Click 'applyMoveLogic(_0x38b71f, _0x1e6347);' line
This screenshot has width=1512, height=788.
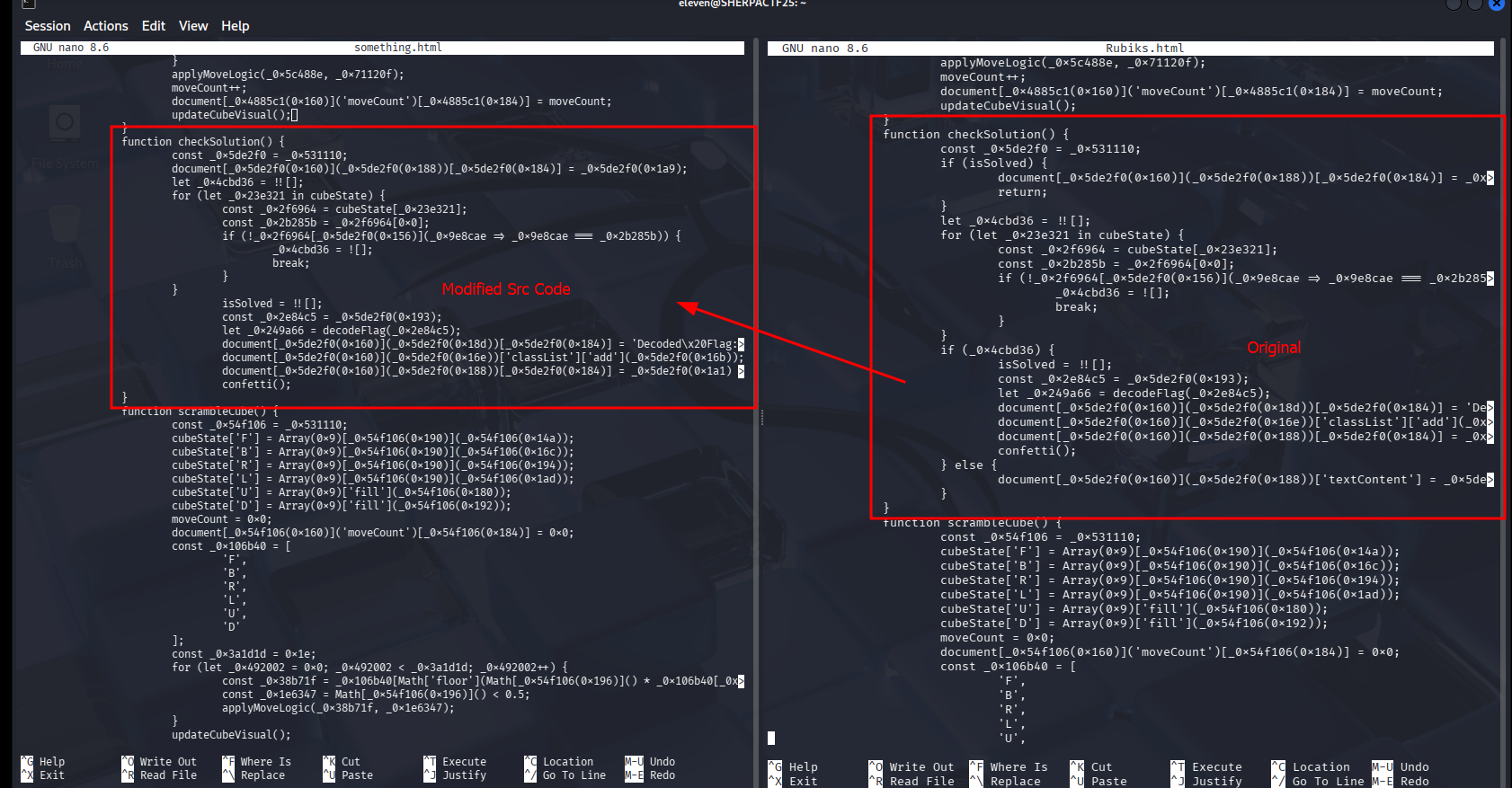[338, 708]
